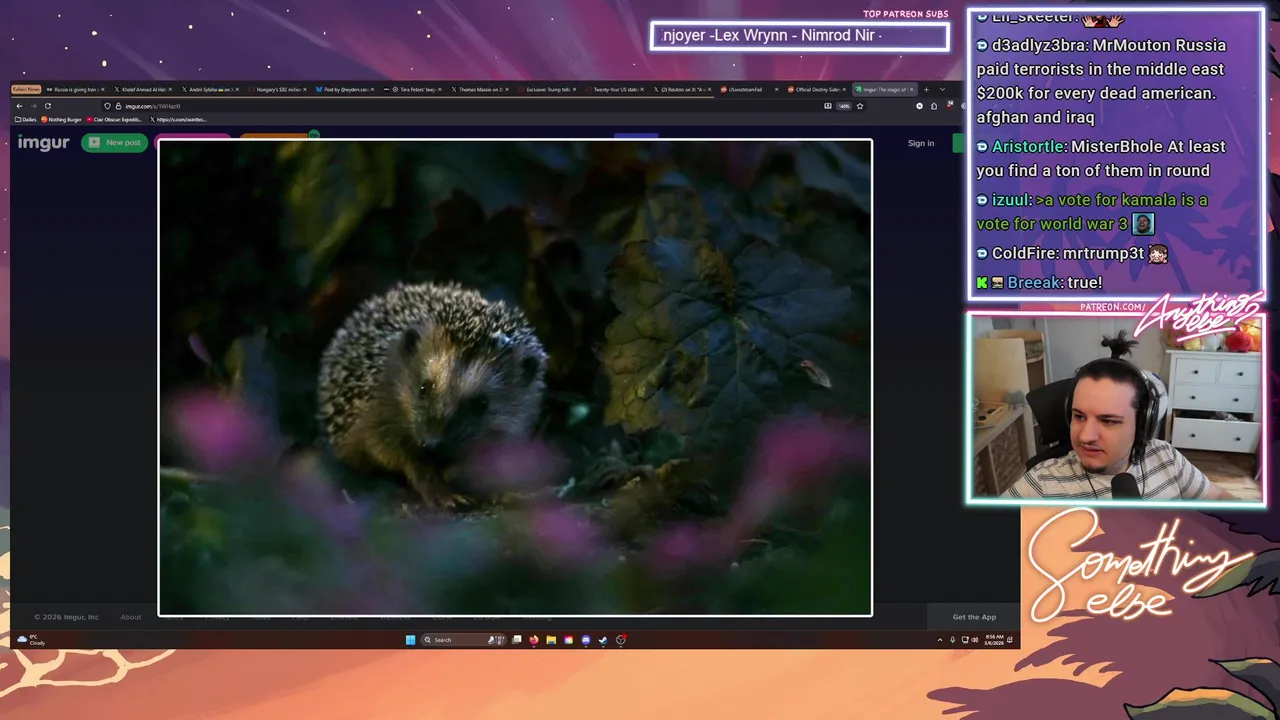This screenshot has width=1280, height=720.
Task: Expand the list-all-tabs chevron
Action: pos(942,89)
